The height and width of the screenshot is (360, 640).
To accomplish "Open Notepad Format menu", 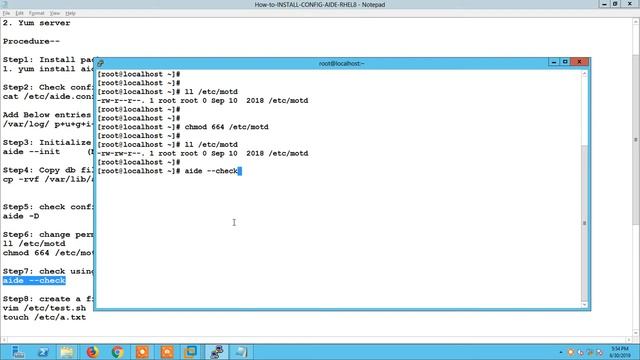I will (36, 13).
